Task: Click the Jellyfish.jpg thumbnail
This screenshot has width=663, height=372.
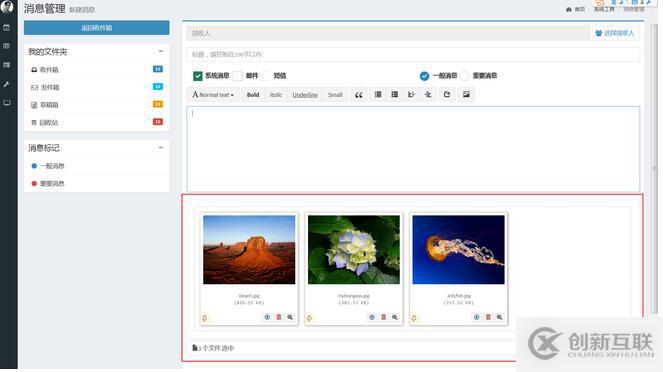Action: 458,249
